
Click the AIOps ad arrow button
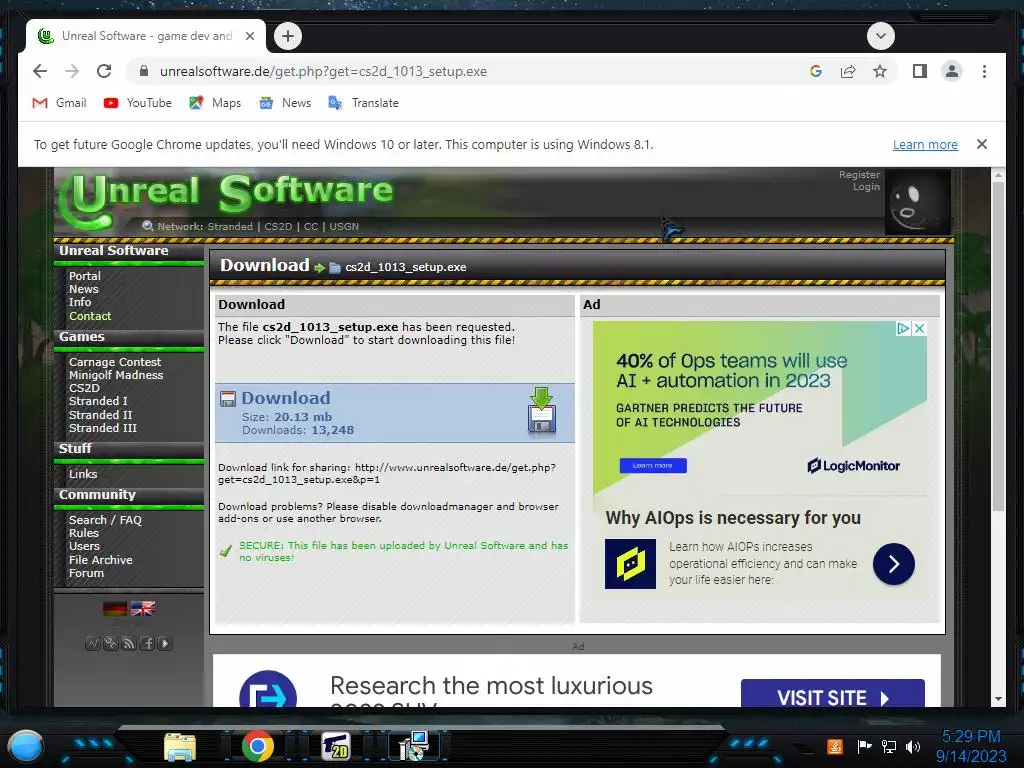pos(893,564)
